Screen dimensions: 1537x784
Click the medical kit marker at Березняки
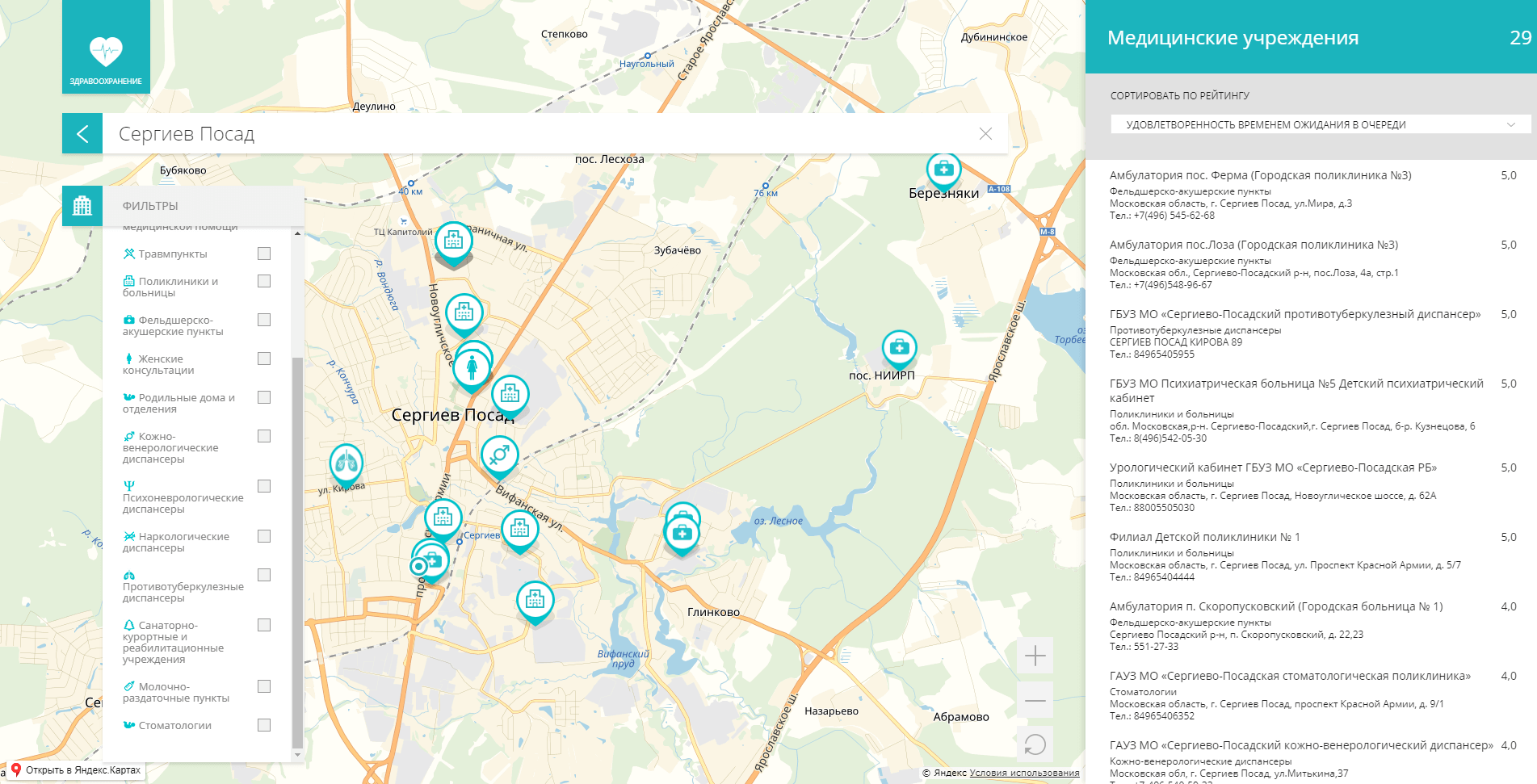pyautogui.click(x=943, y=170)
